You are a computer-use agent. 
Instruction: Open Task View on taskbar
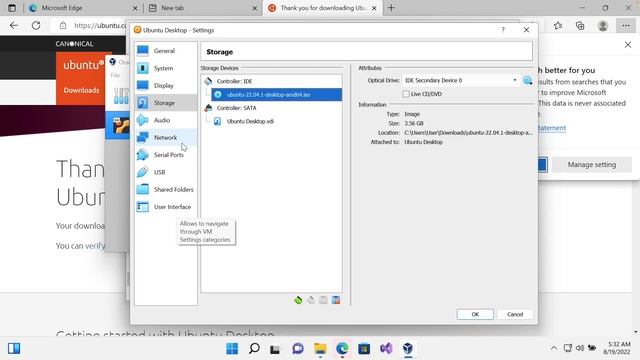point(276,349)
